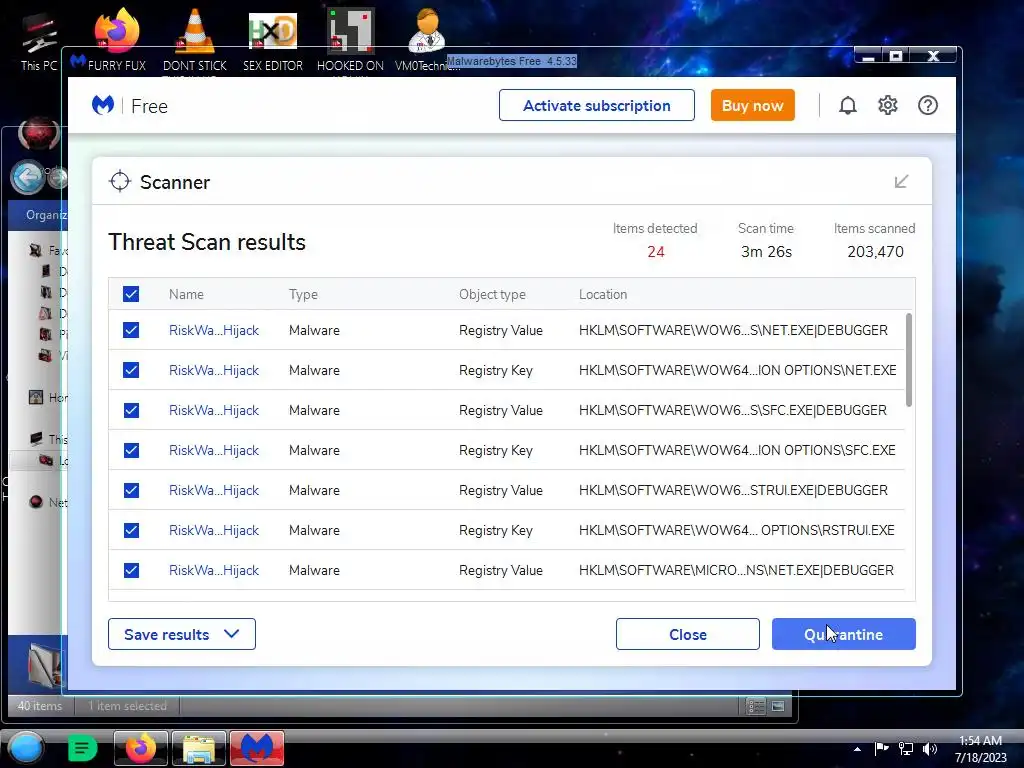
Task: Switch to File Explorer on taskbar
Action: (199, 748)
